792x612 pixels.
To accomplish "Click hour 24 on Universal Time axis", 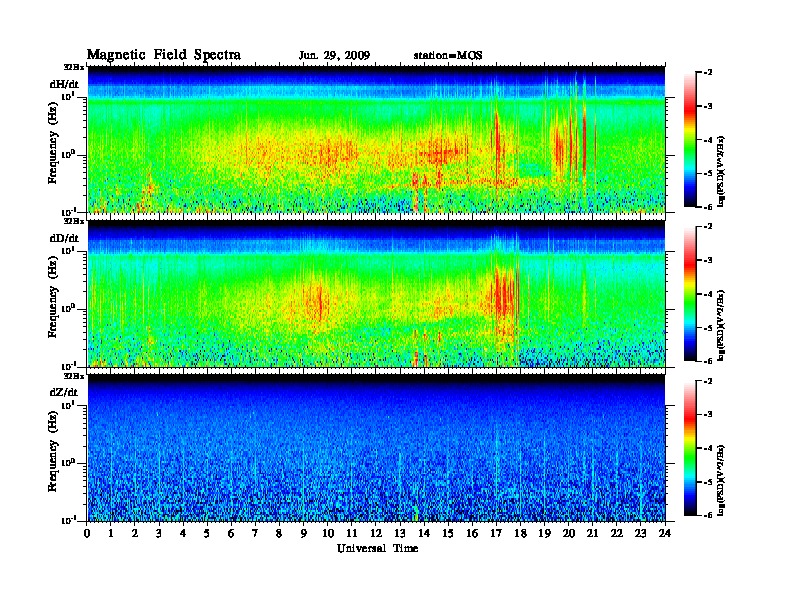I will tap(665, 534).
